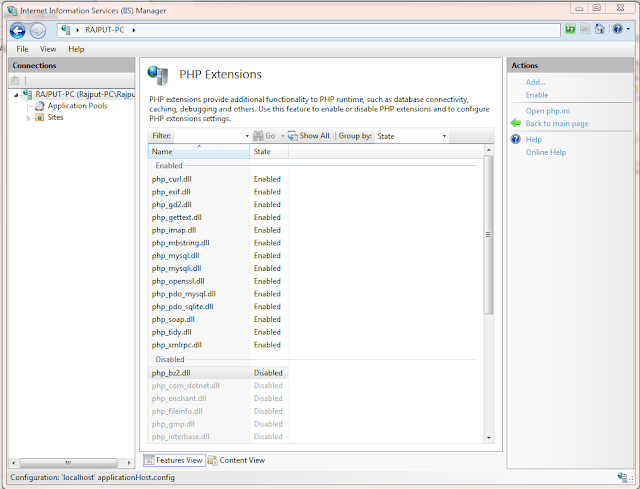Select php_gd2.dll extension row

click(x=218, y=204)
